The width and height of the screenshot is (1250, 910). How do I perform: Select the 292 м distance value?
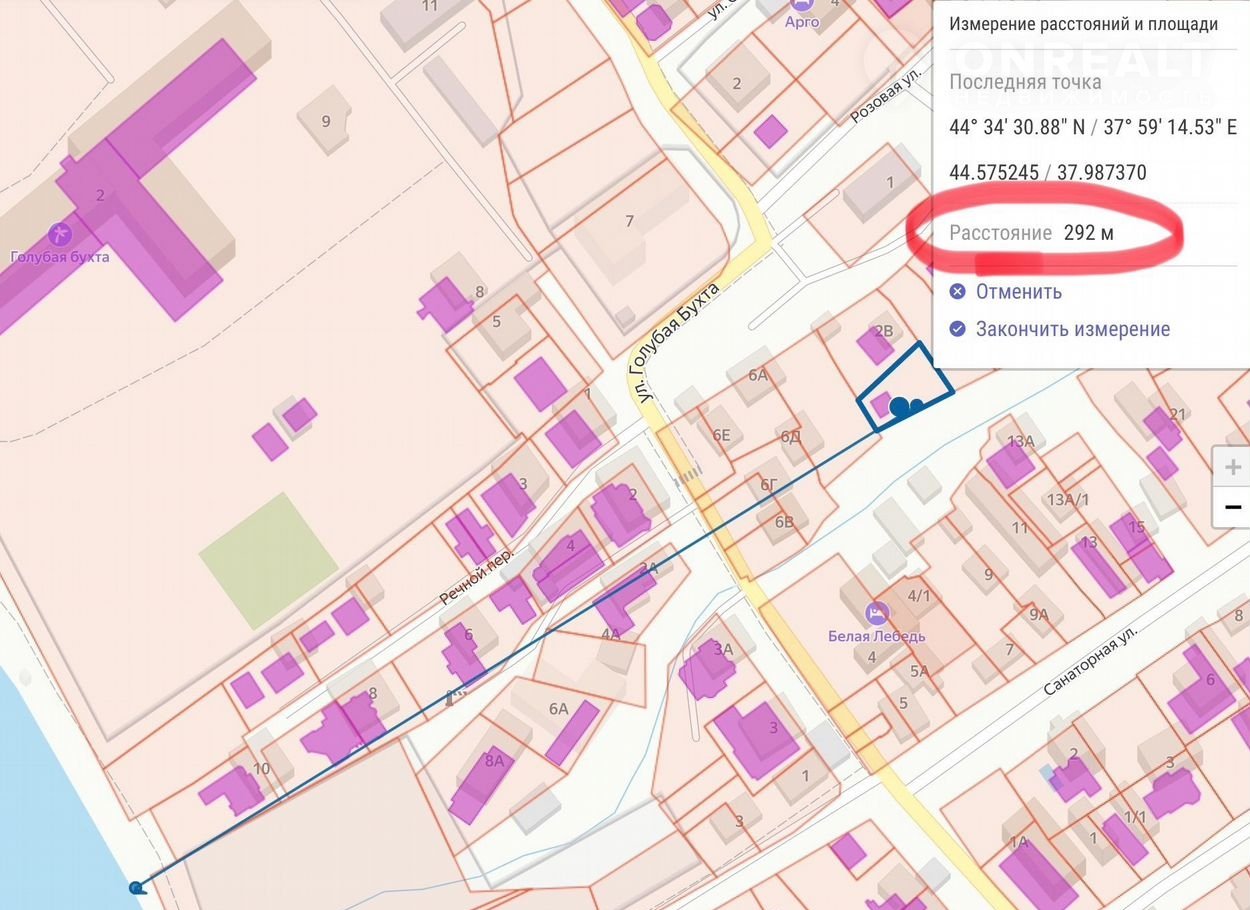[1088, 233]
